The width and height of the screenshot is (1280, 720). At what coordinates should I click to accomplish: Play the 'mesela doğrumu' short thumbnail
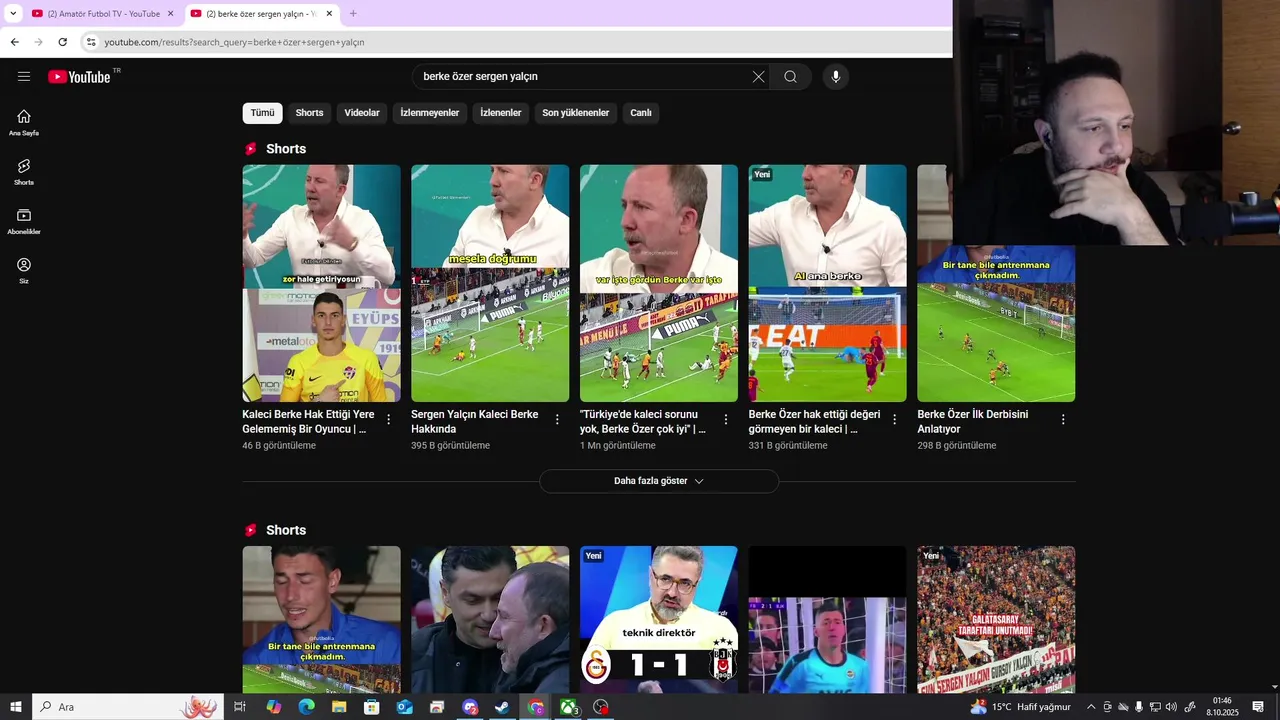(x=490, y=283)
